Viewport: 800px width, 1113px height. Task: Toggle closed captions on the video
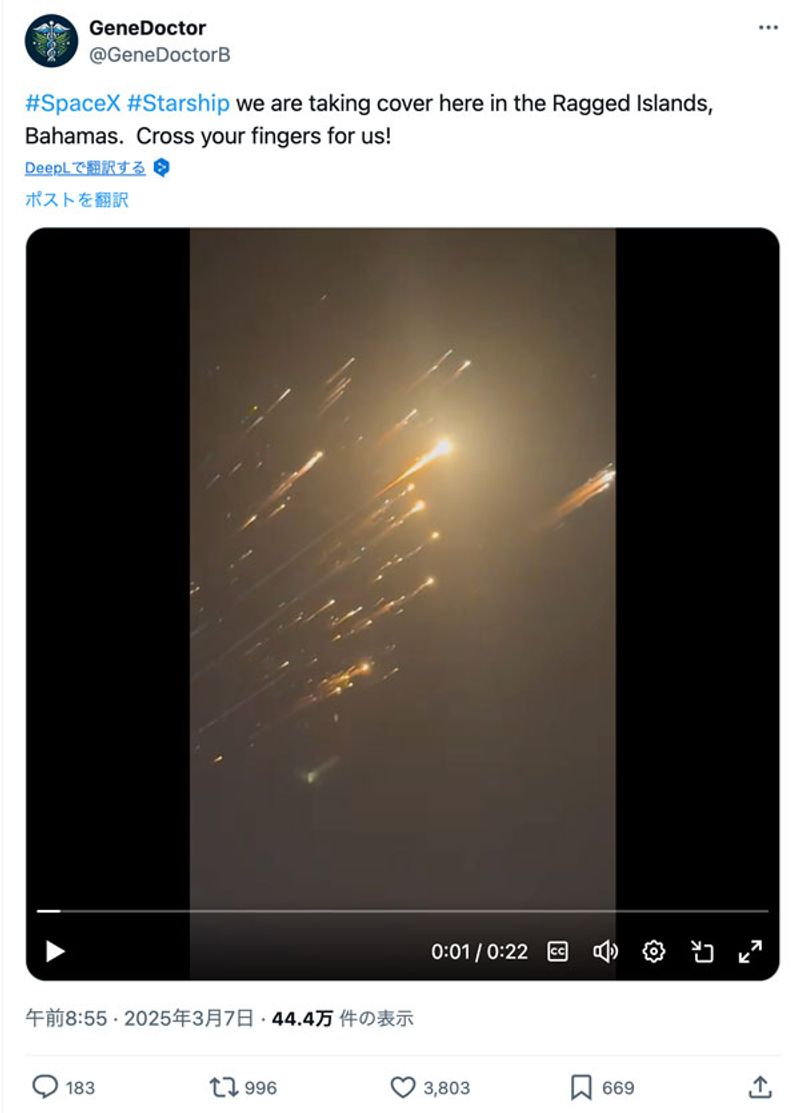558,951
